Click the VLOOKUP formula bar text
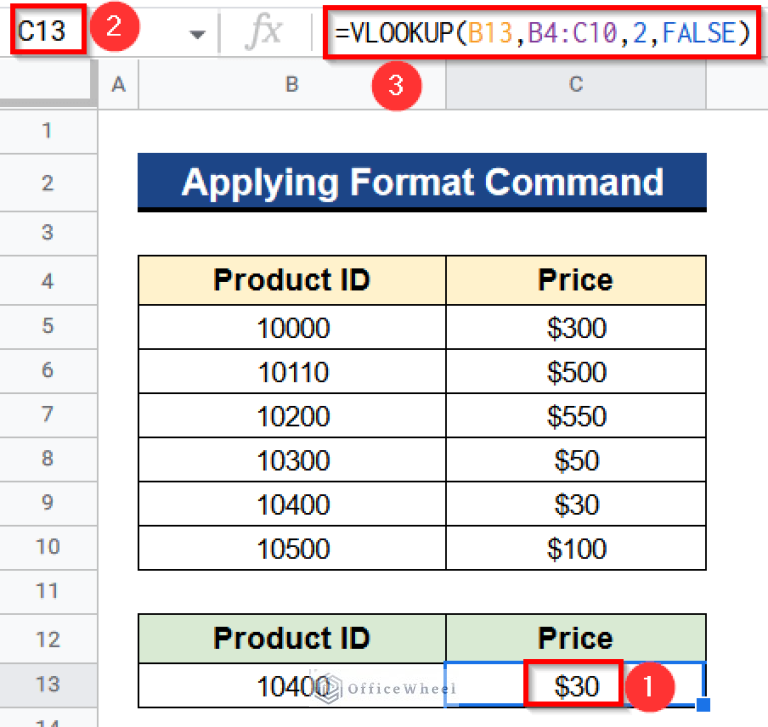This screenshot has height=727, width=768. point(542,33)
